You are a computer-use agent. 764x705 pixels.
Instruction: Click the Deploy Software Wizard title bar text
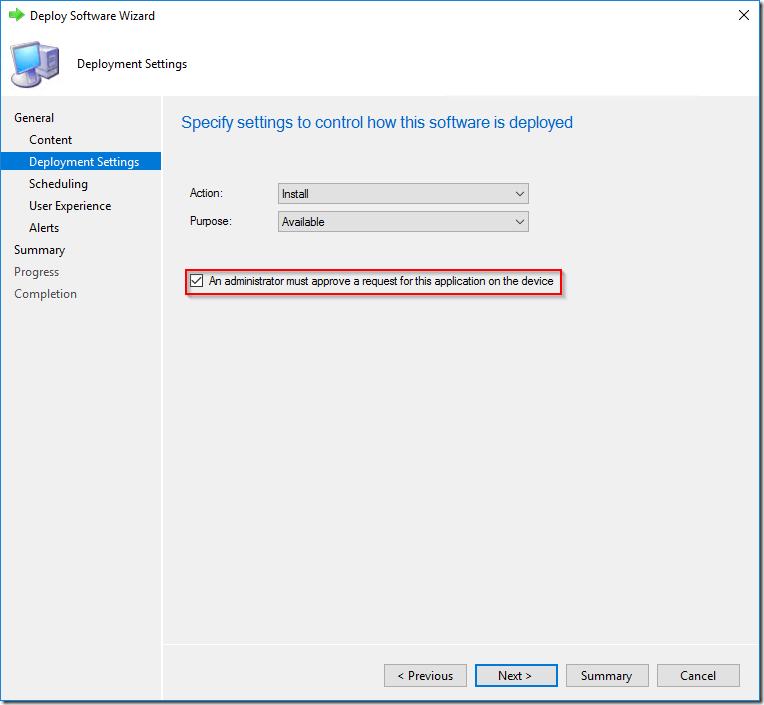point(92,16)
